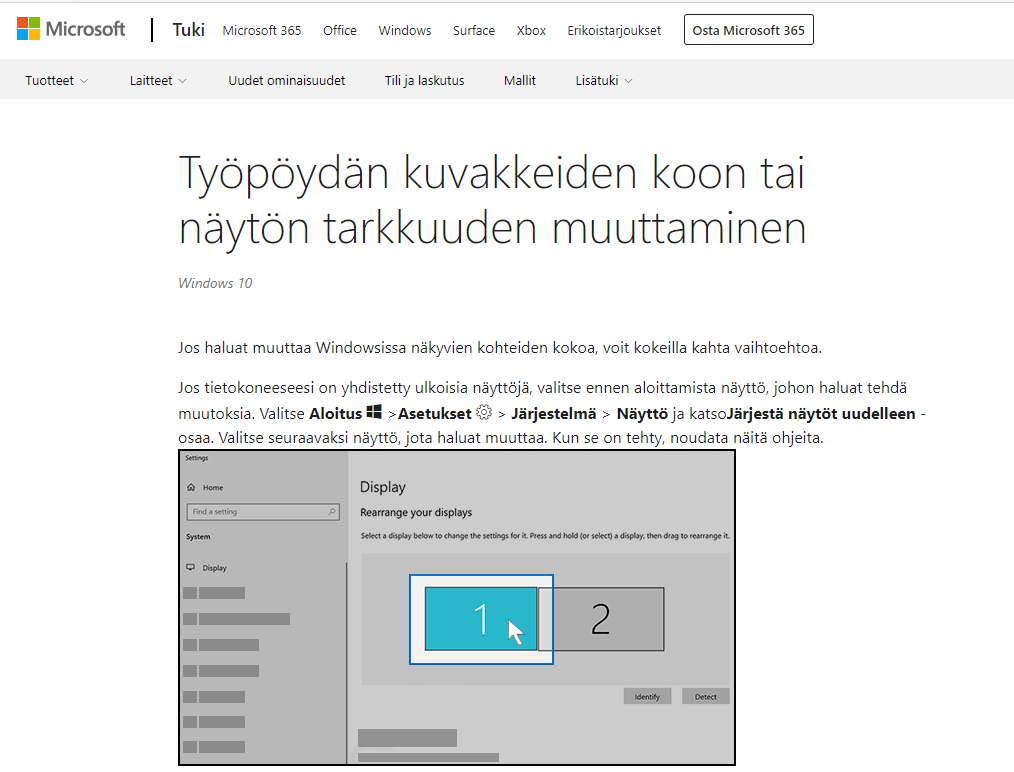Screen dimensions: 1014x772
Task: Click the Detect button in the image
Action: coord(706,696)
